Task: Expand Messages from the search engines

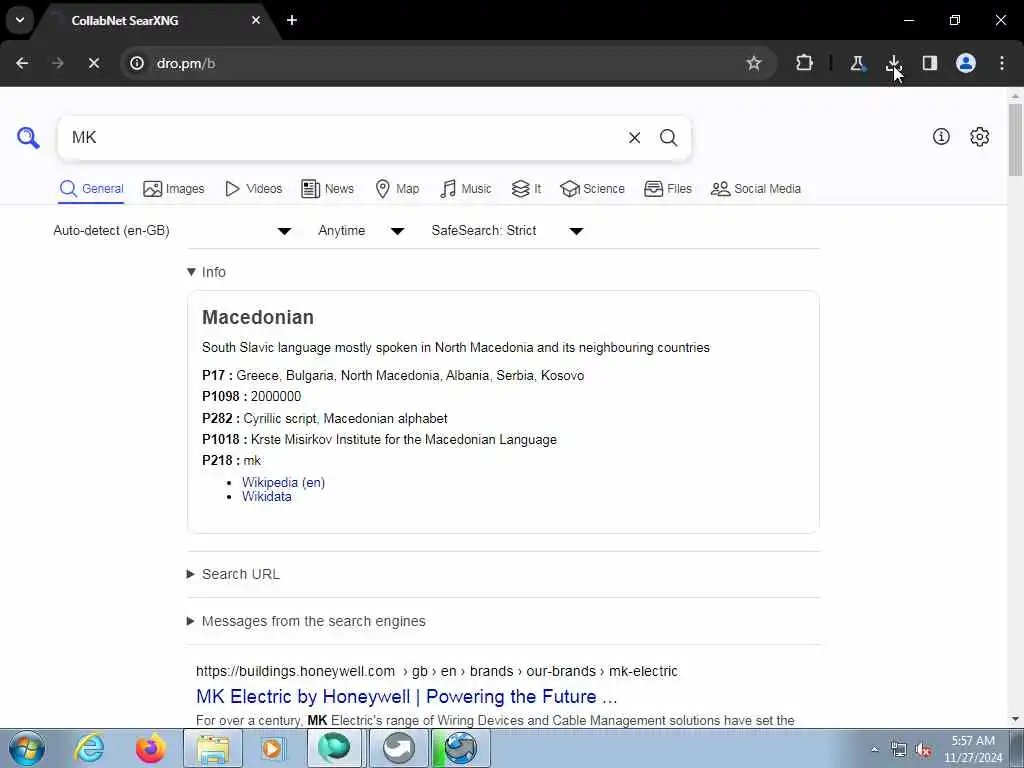Action: pyautogui.click(x=306, y=621)
